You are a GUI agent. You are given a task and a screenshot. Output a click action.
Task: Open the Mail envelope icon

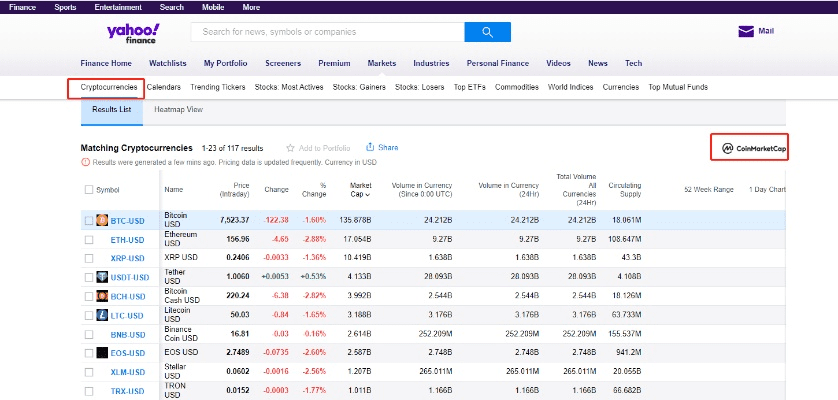point(746,31)
